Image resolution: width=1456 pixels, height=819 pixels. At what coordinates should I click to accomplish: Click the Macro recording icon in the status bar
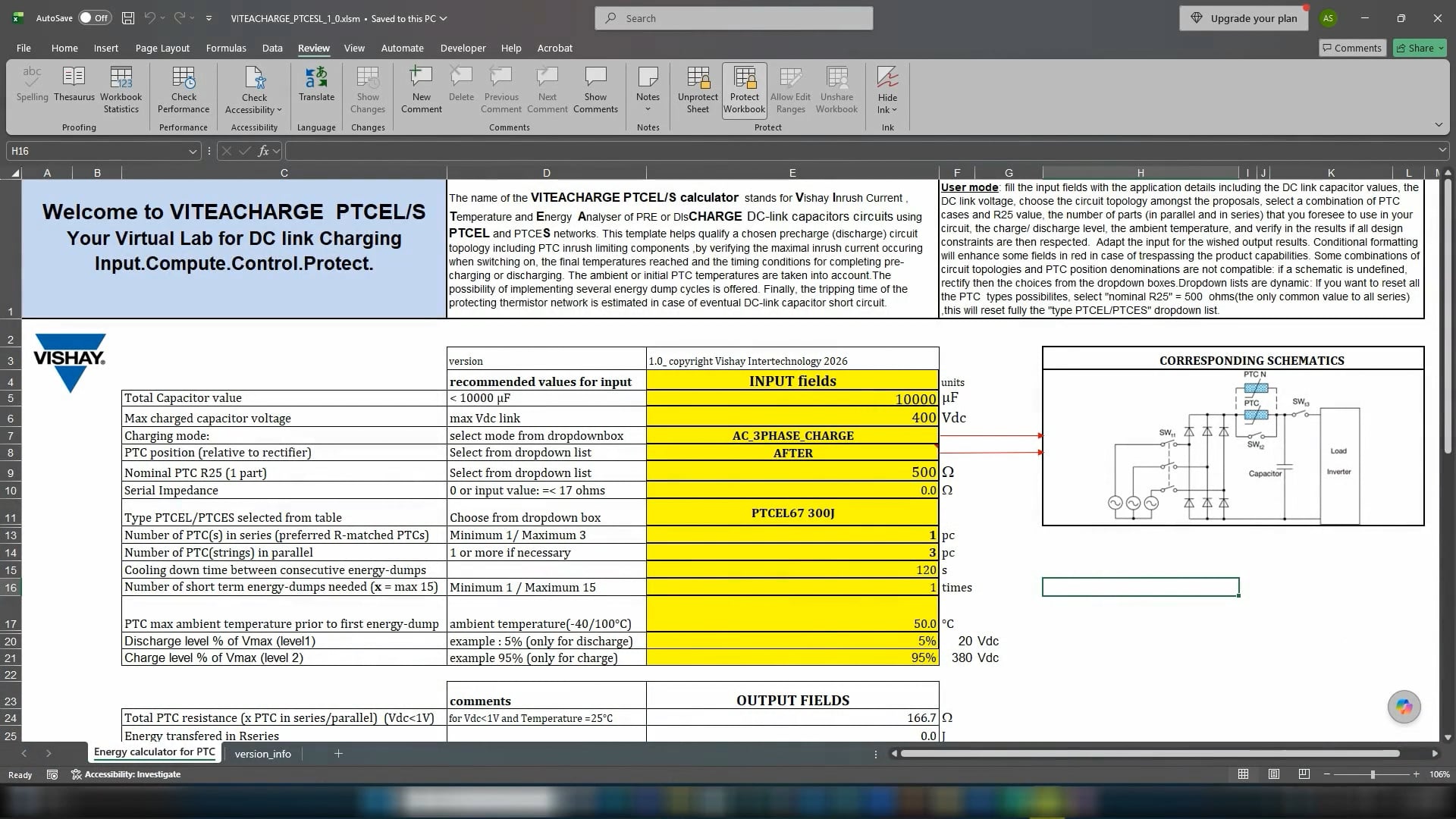tap(52, 774)
